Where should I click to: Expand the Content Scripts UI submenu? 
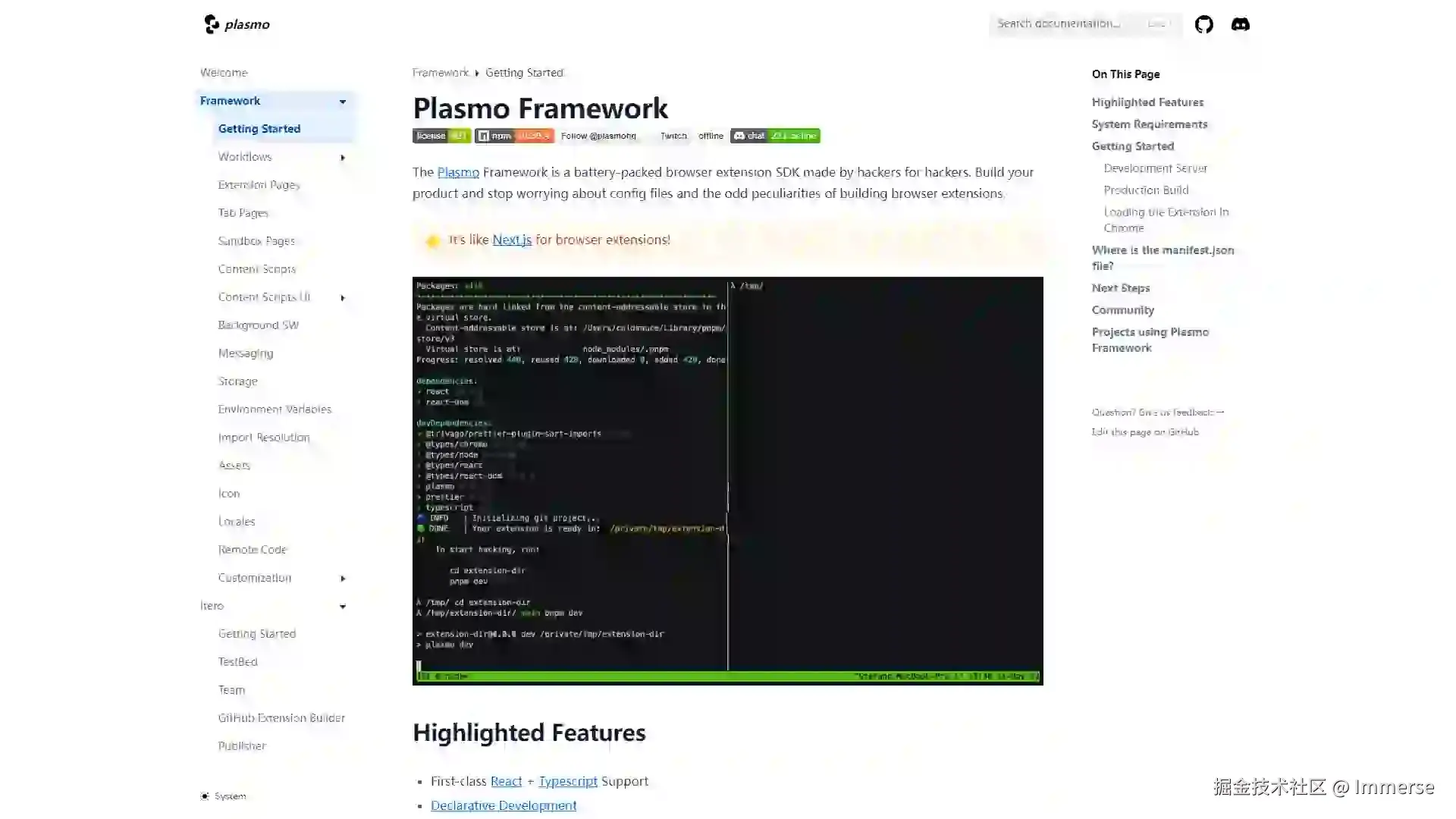click(343, 297)
